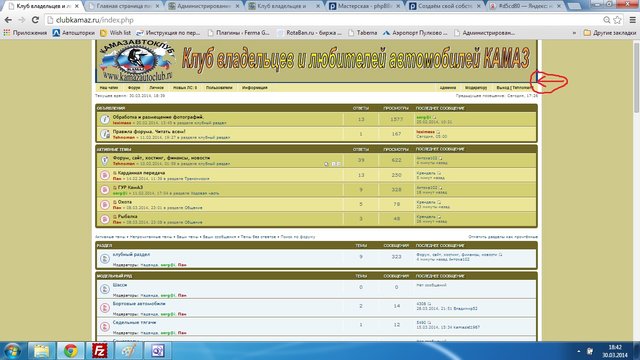Open the Chrome menu hamburger icon
Screen dimensions: 640x360
632,20
